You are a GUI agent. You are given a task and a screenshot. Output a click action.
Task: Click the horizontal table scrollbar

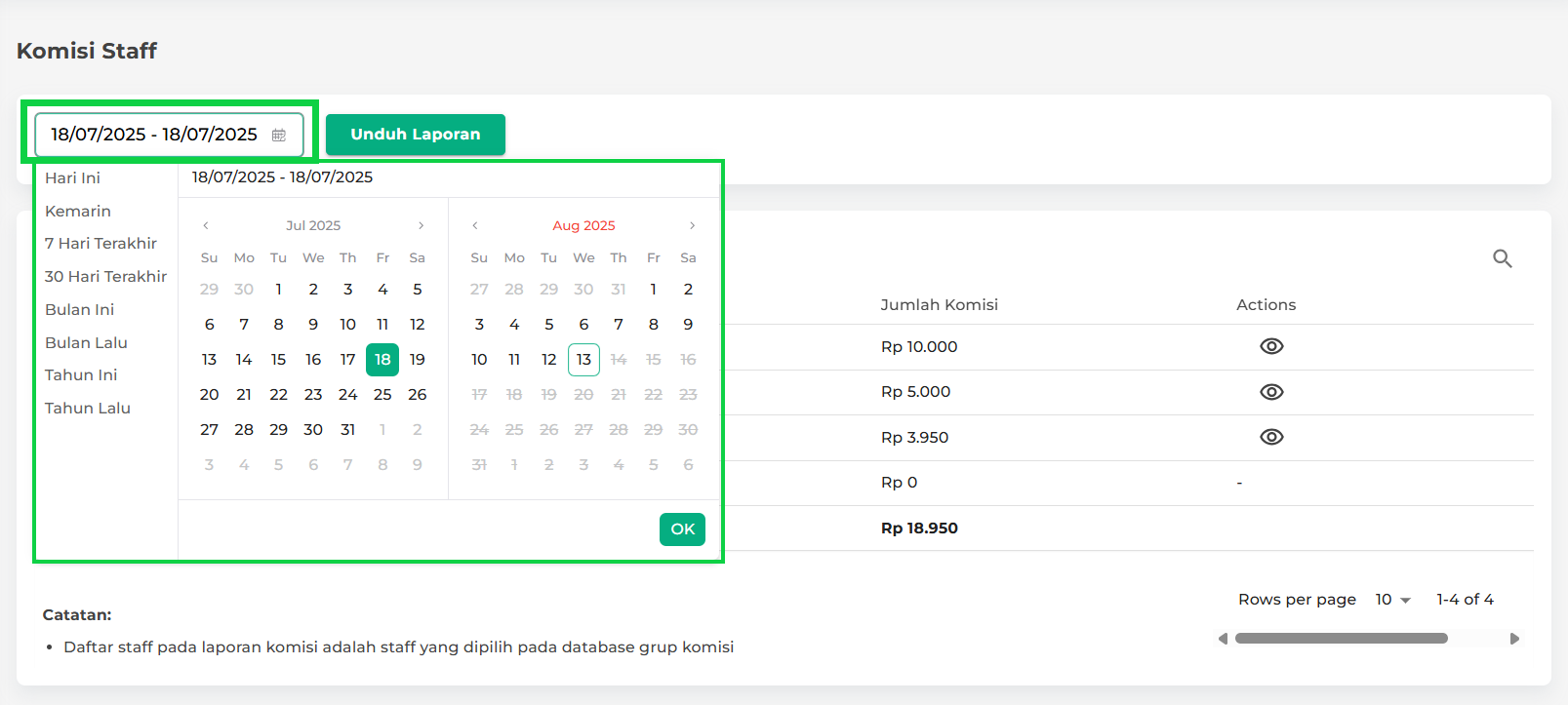(x=1342, y=639)
